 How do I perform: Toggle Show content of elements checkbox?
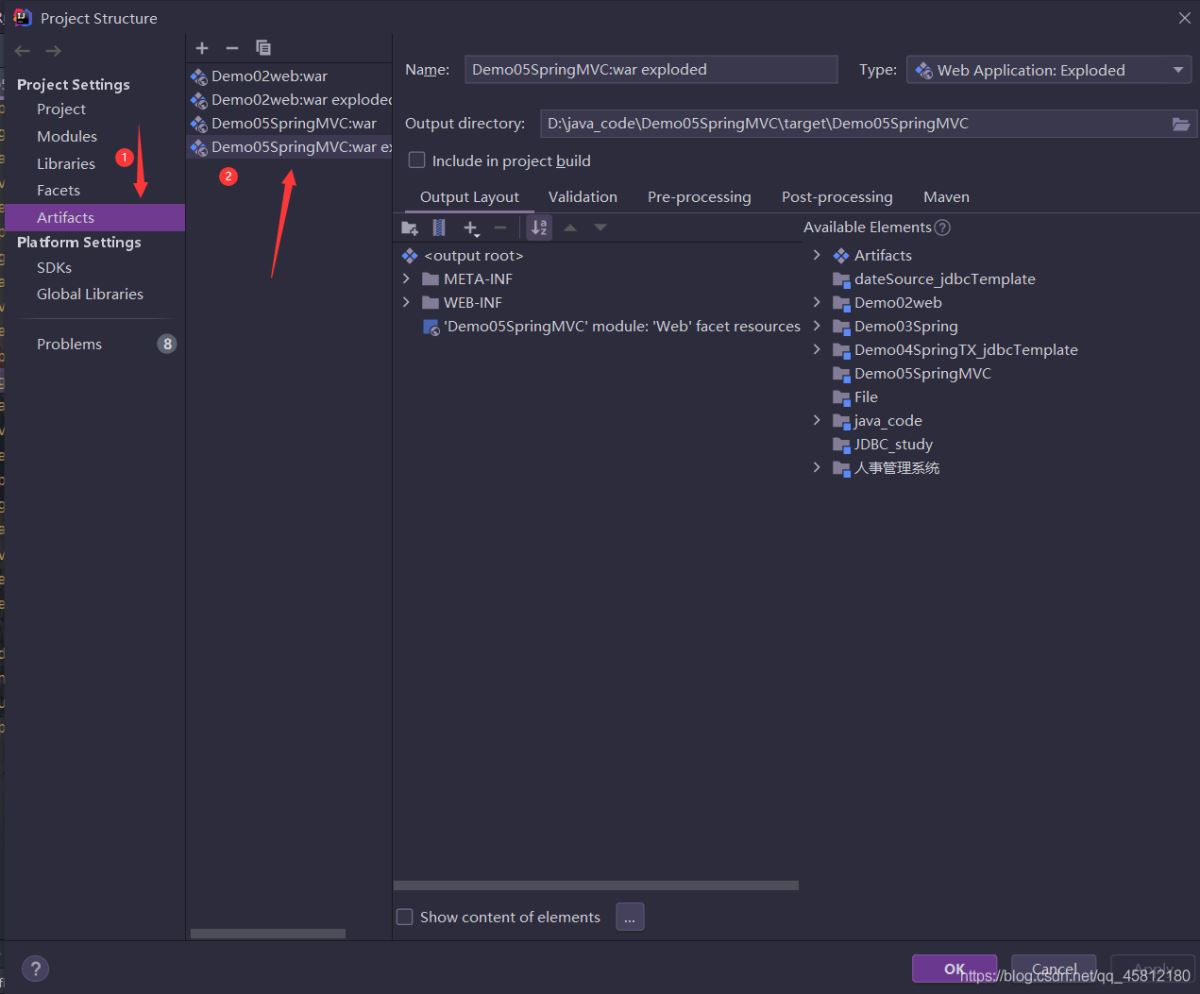tap(405, 917)
